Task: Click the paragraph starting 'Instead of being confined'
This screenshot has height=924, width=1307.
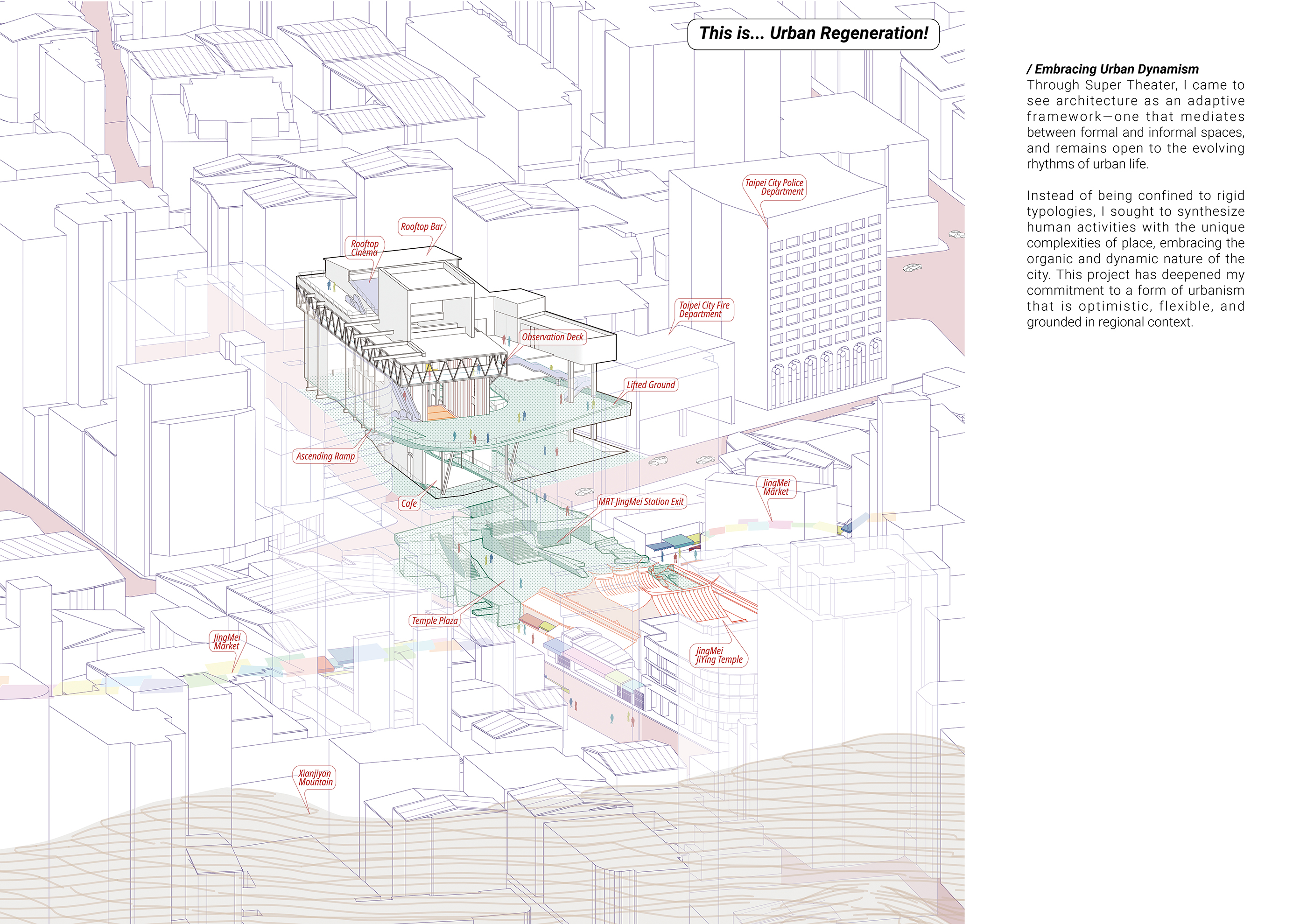Action: coord(1135,259)
